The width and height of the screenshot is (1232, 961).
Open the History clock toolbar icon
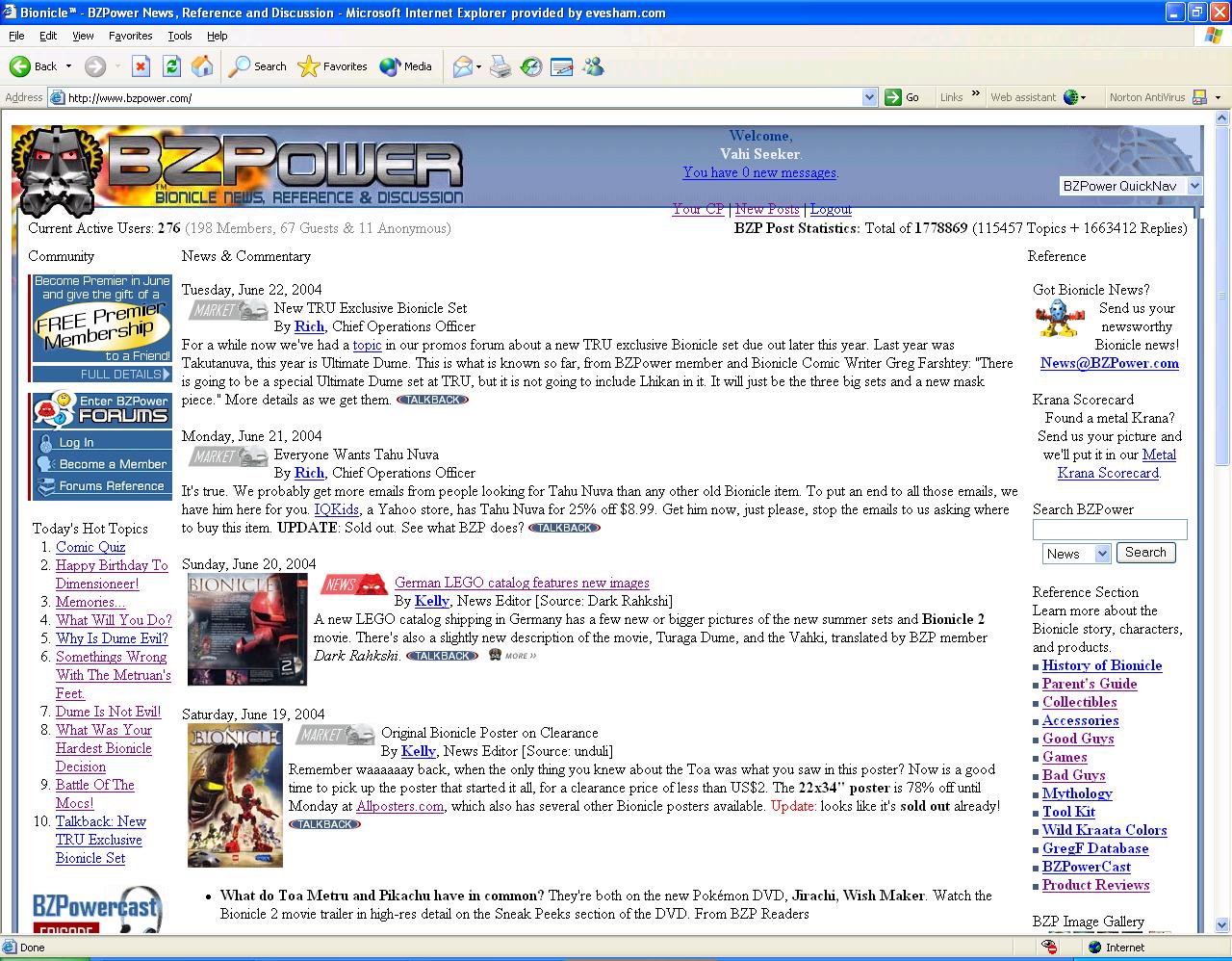(x=530, y=66)
